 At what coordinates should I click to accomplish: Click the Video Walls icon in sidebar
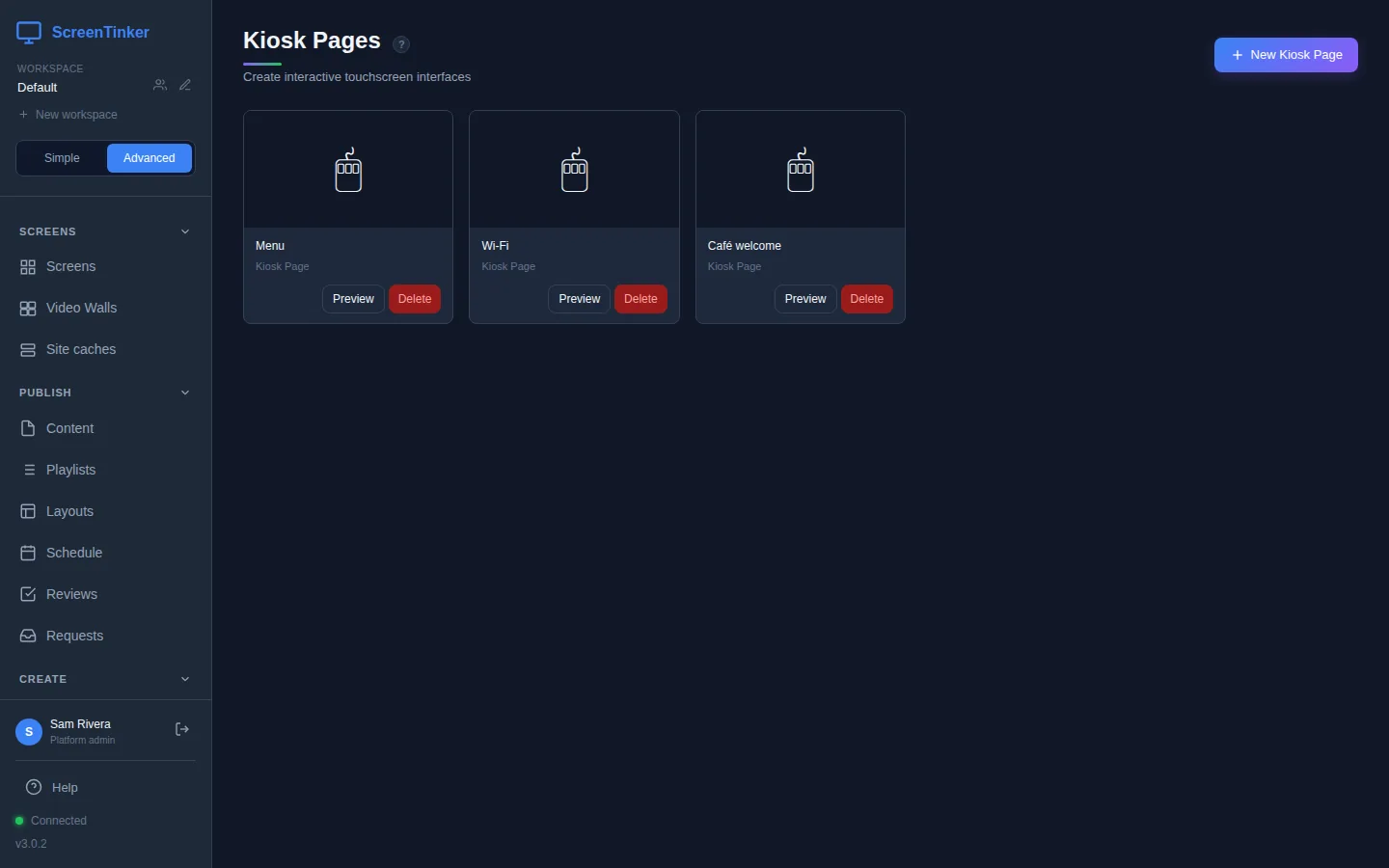click(28, 309)
